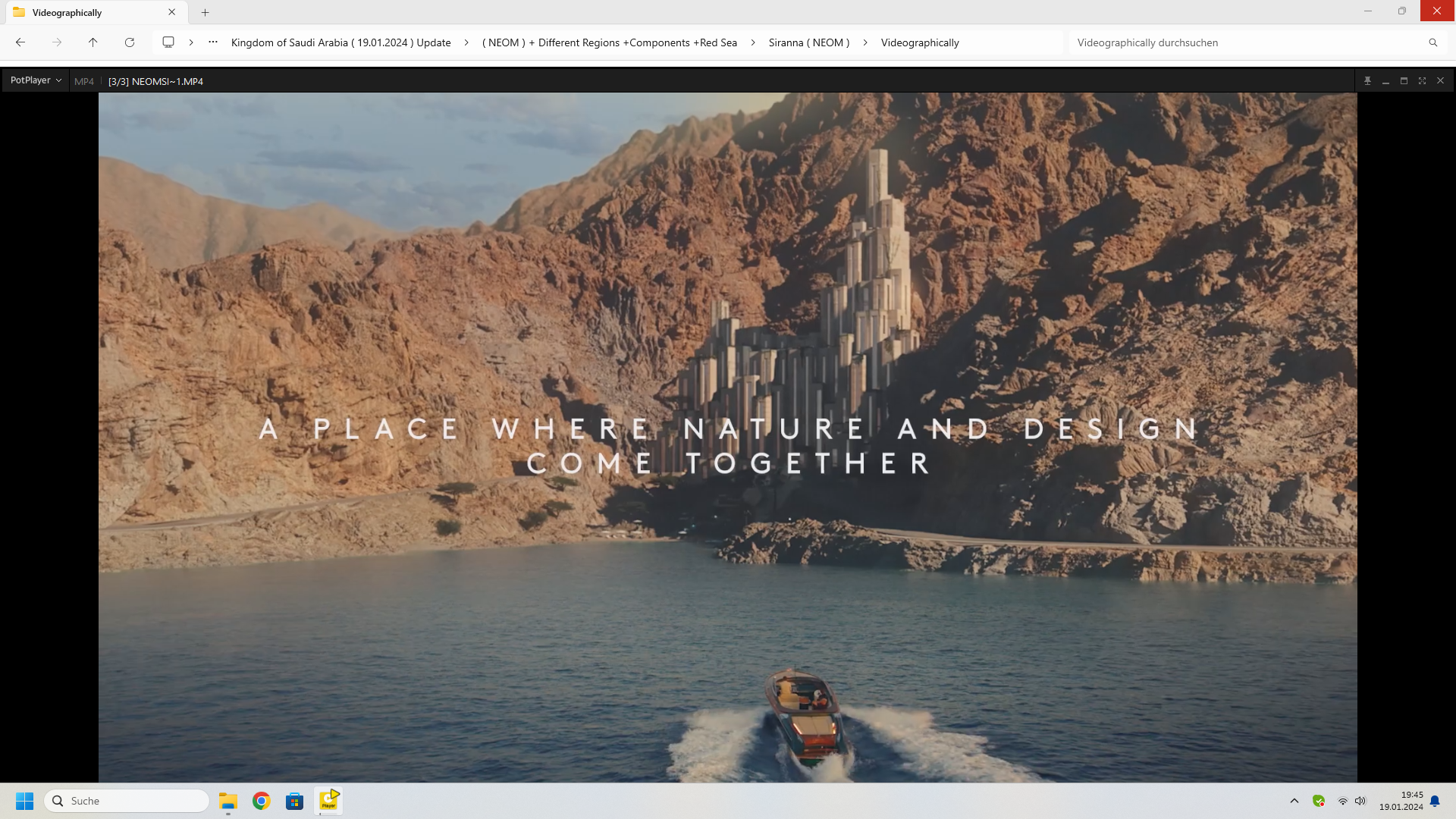Screen dimensions: 1456x819
Task: Click the MP4 format label in PotPlayer
Action: pos(84,81)
